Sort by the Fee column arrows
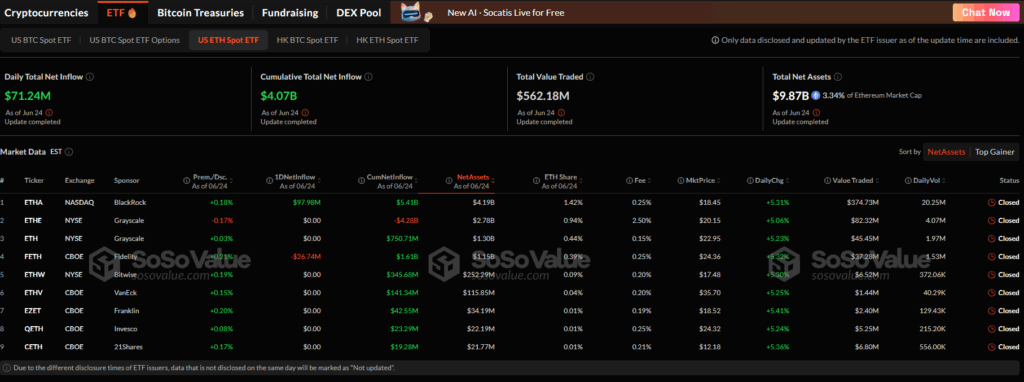Image resolution: width=1024 pixels, height=382 pixels. coord(650,180)
